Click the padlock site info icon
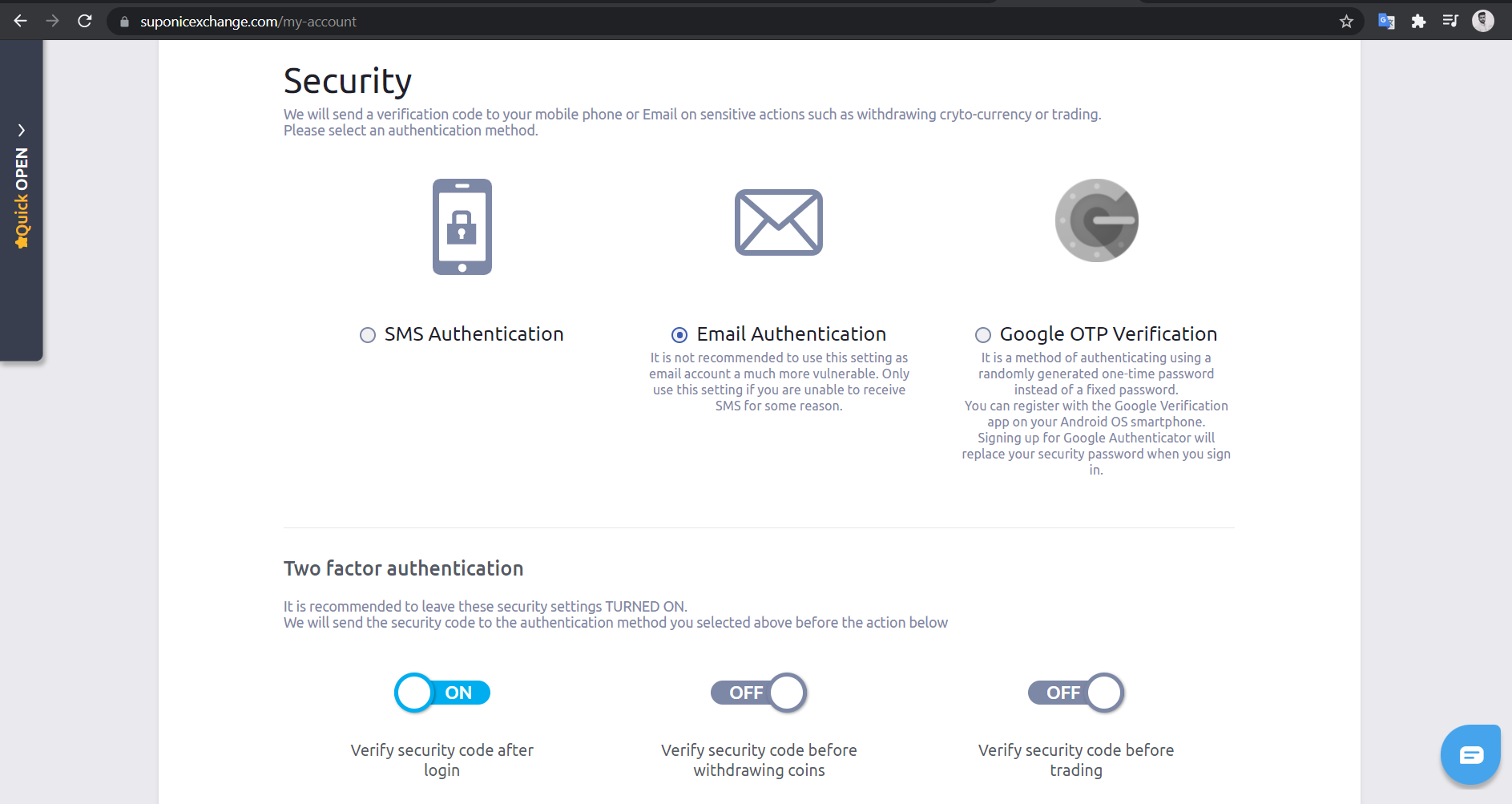 click(124, 22)
